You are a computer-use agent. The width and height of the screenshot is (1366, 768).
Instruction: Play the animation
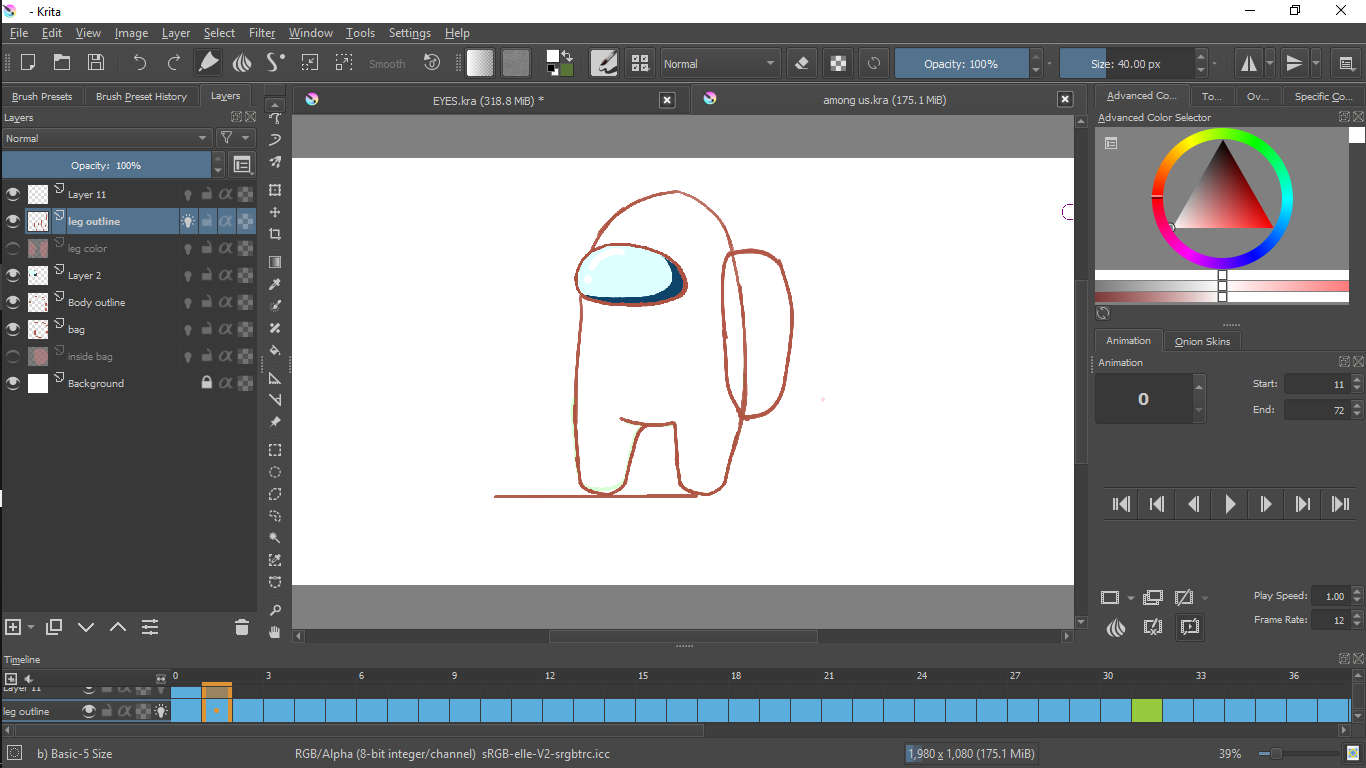(x=1230, y=504)
